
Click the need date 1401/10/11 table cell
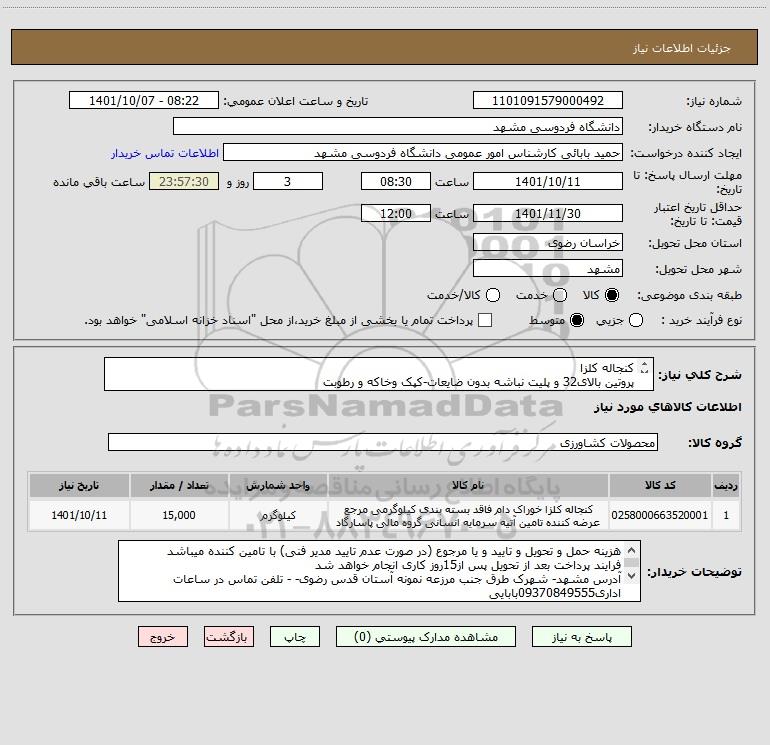pyautogui.click(x=79, y=515)
